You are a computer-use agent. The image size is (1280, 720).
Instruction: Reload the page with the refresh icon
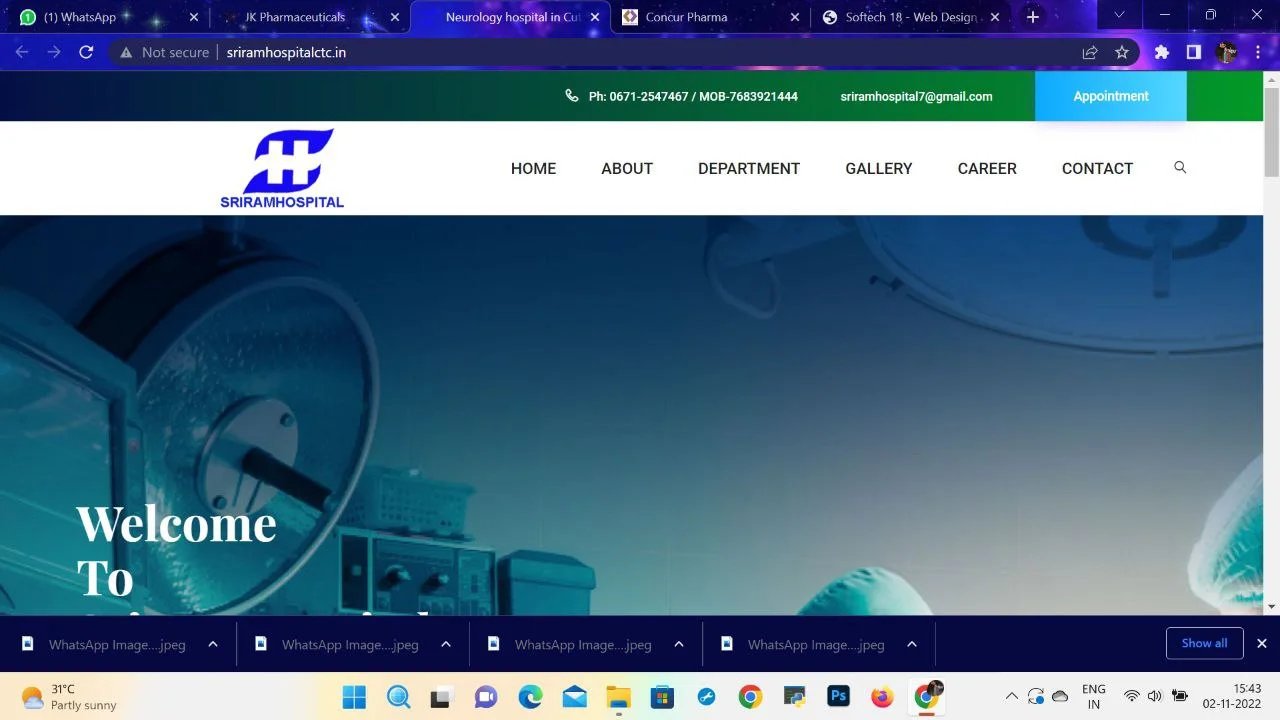pyautogui.click(x=86, y=52)
